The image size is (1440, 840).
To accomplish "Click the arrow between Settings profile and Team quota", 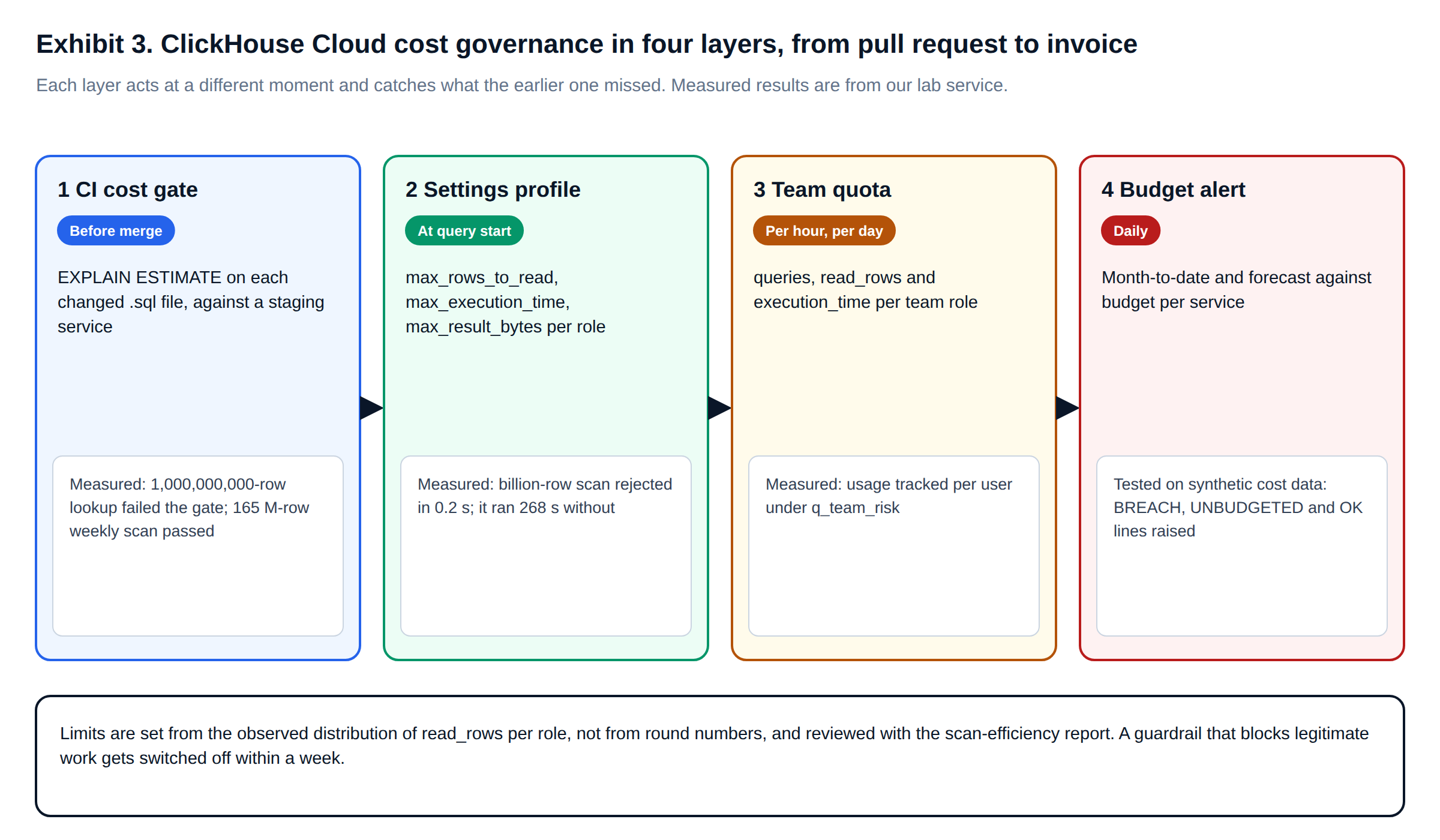I will point(719,408).
